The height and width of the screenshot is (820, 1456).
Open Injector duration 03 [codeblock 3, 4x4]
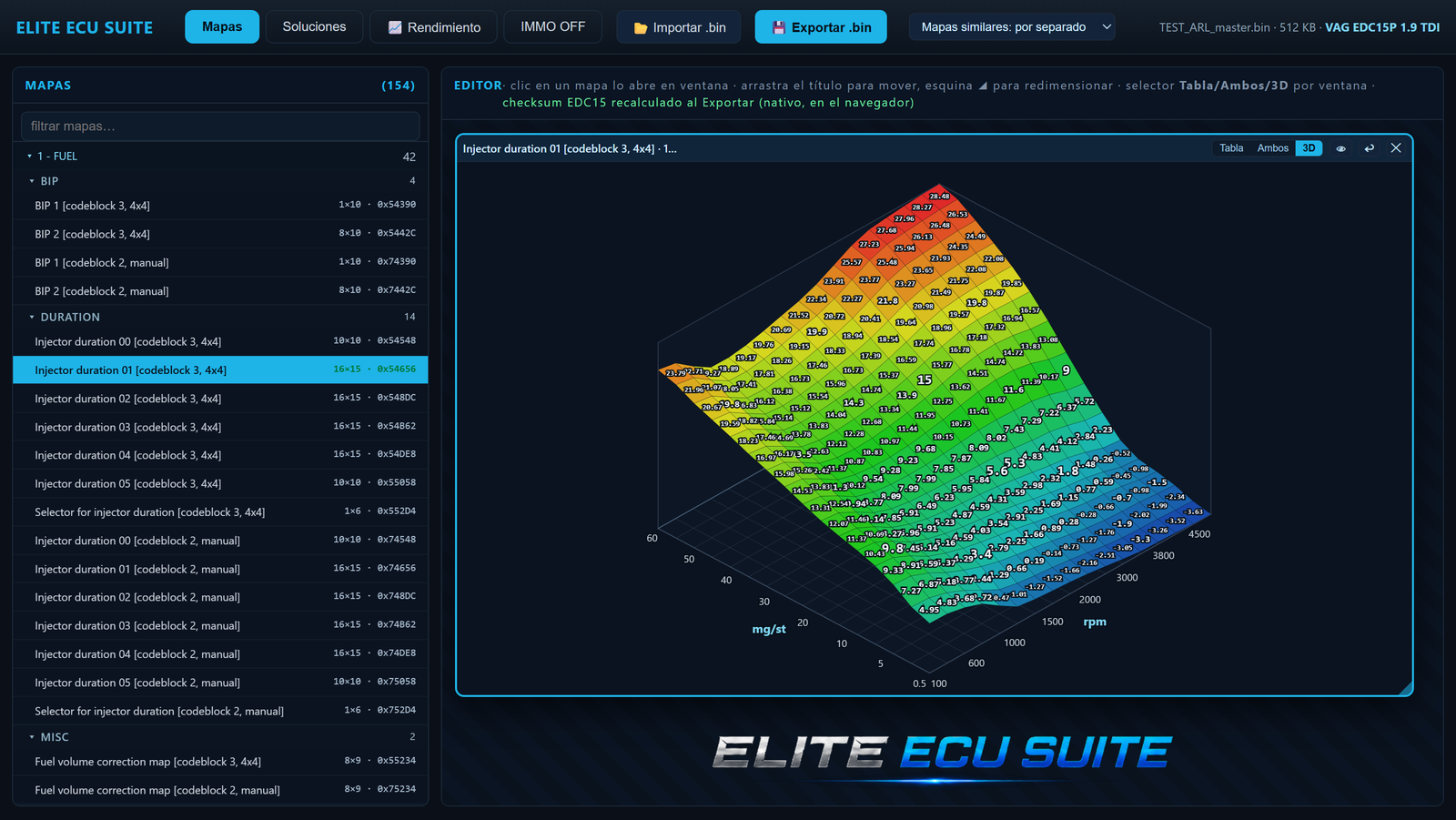coord(220,427)
